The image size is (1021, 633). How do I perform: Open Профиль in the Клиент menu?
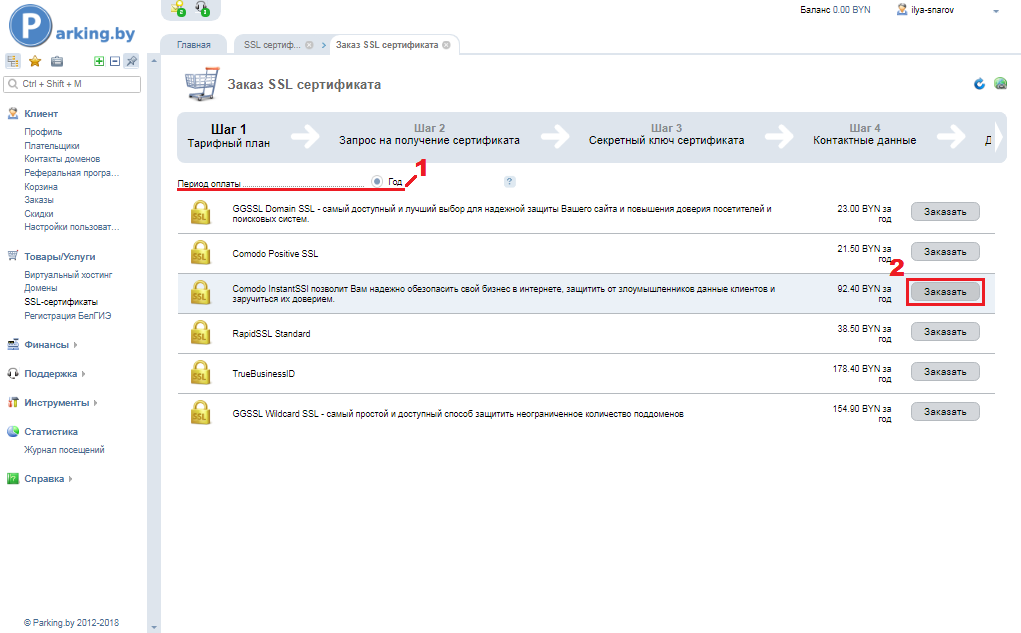click(x=43, y=132)
